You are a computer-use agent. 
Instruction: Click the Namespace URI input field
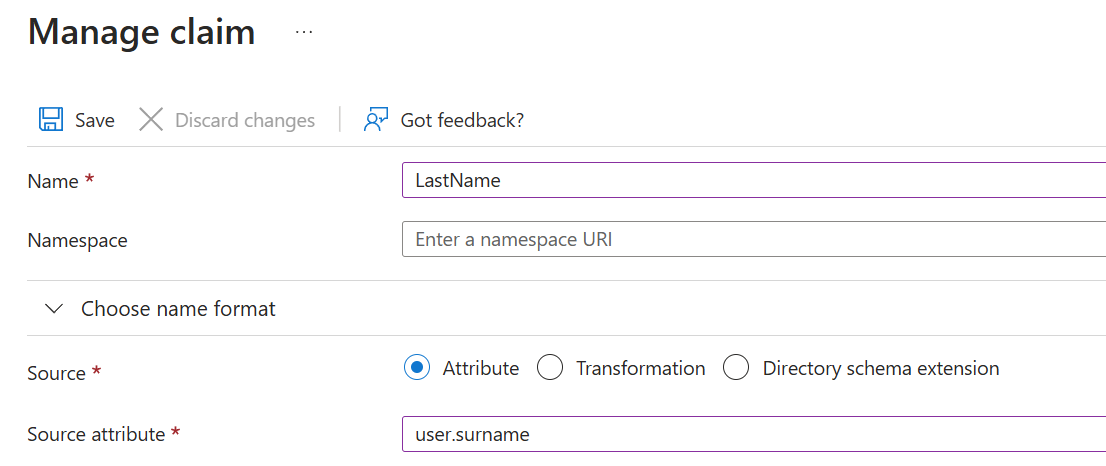click(754, 240)
